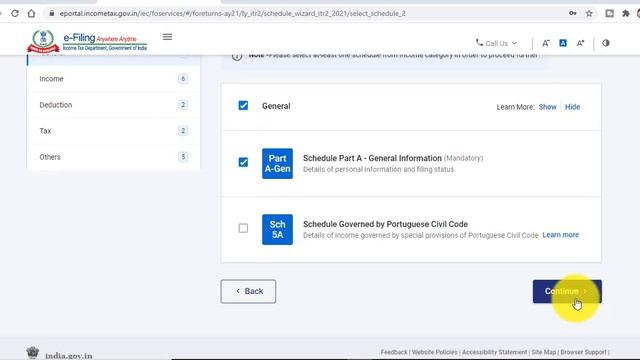This screenshot has width=640, height=360.
Task: Select the Tax category in the sidebar
Action: pos(113,131)
